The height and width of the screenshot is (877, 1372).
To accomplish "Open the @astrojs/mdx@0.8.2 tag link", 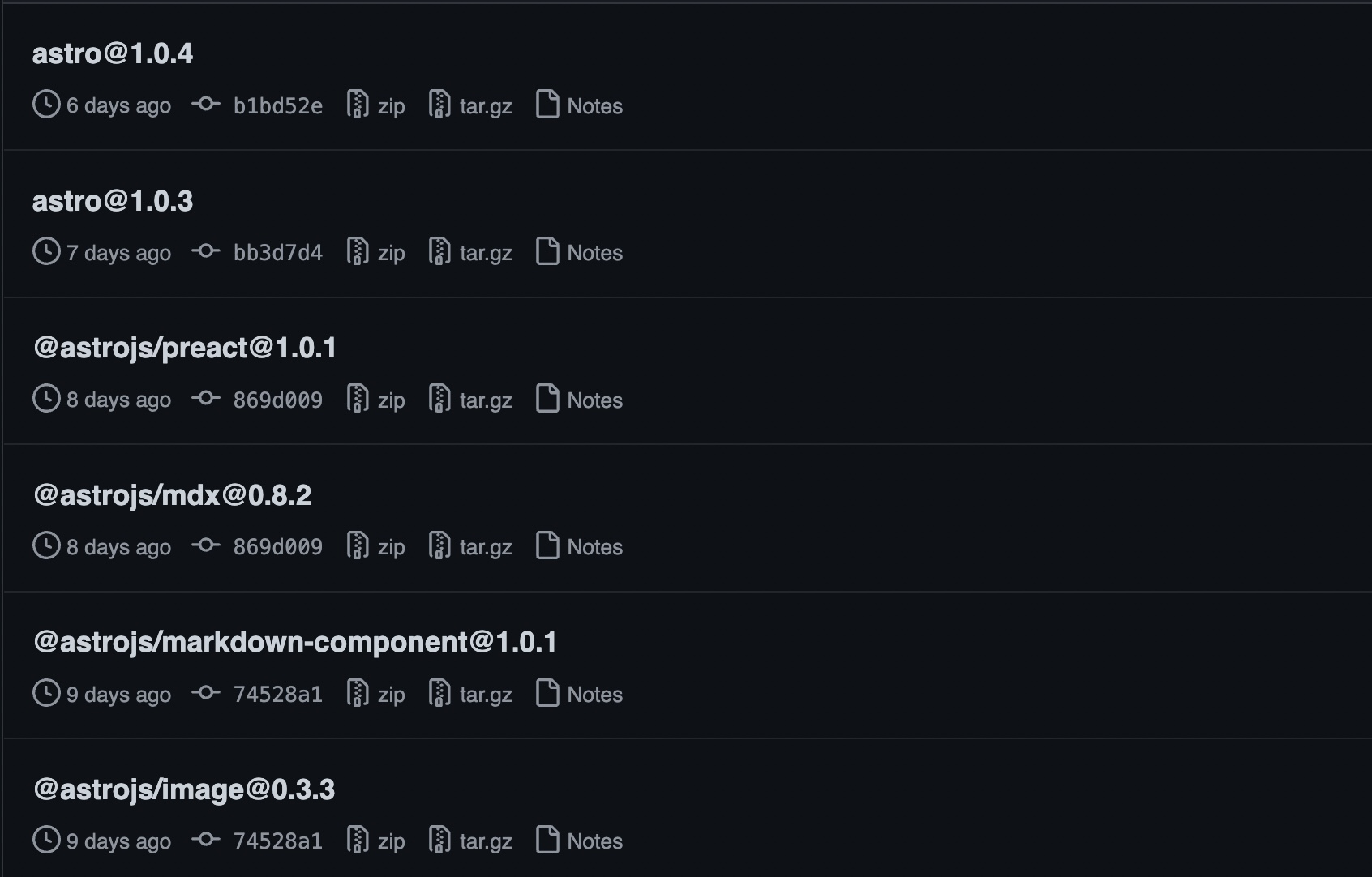I will click(x=172, y=495).
